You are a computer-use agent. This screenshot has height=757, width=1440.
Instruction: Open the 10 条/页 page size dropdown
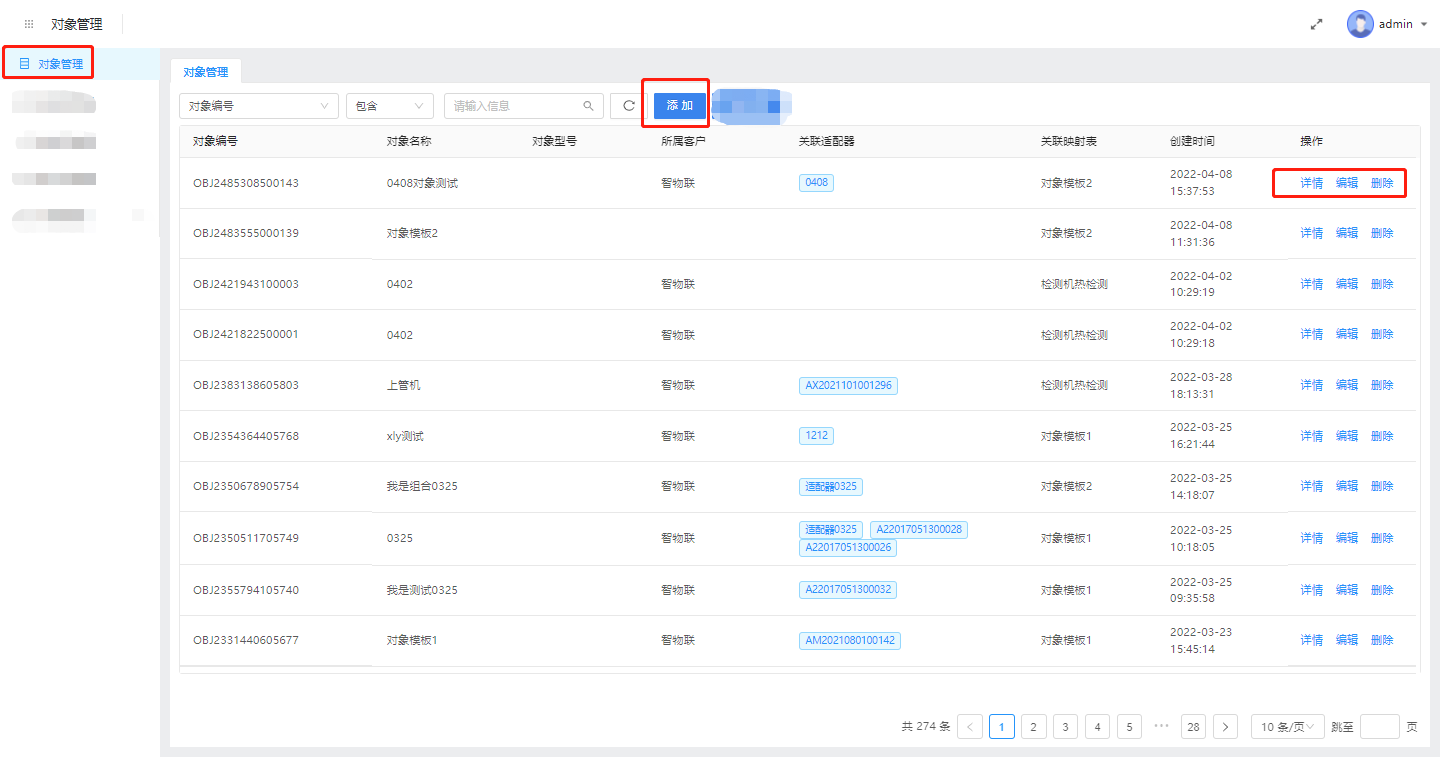1288,727
